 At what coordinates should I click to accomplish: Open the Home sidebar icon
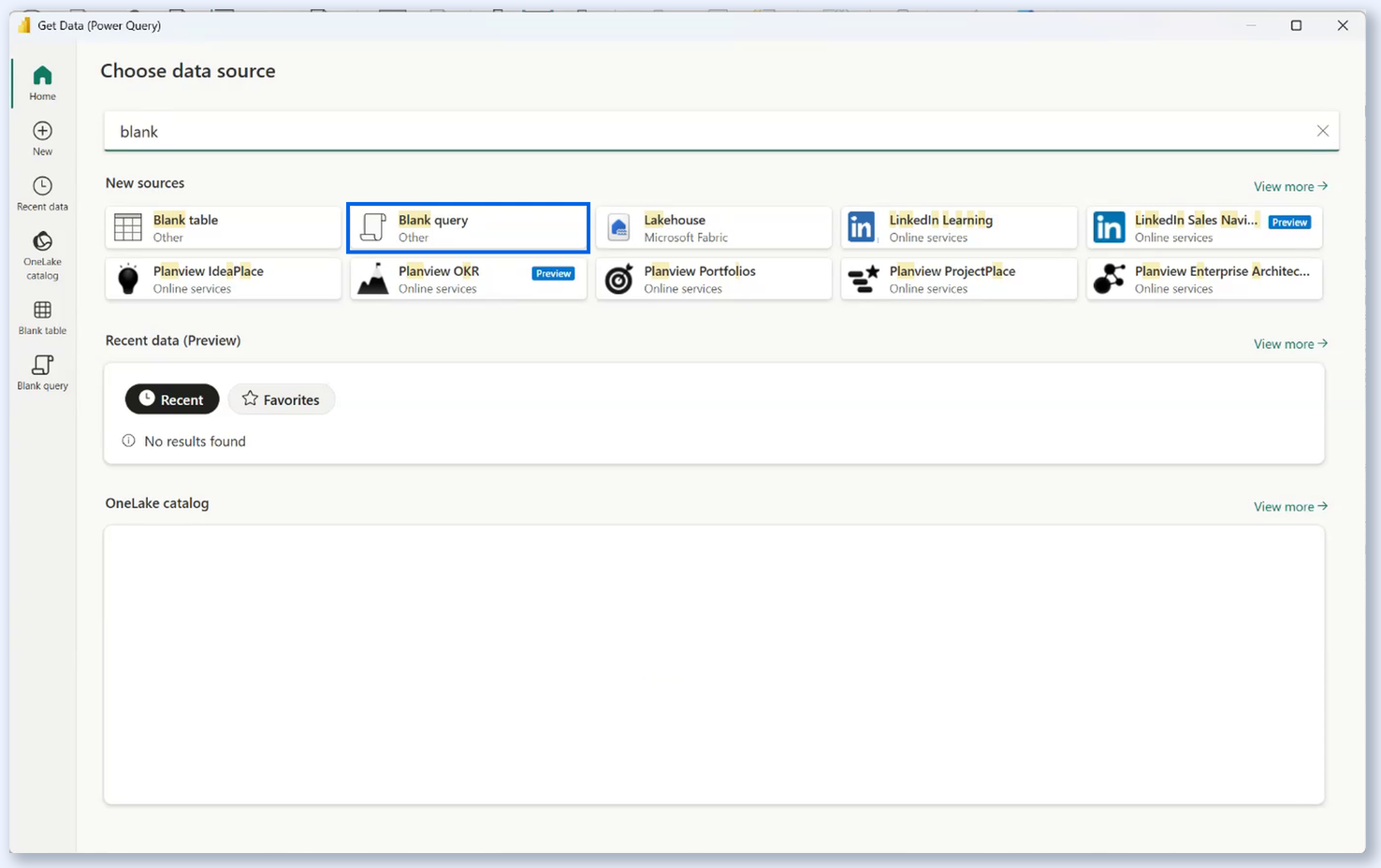(42, 76)
